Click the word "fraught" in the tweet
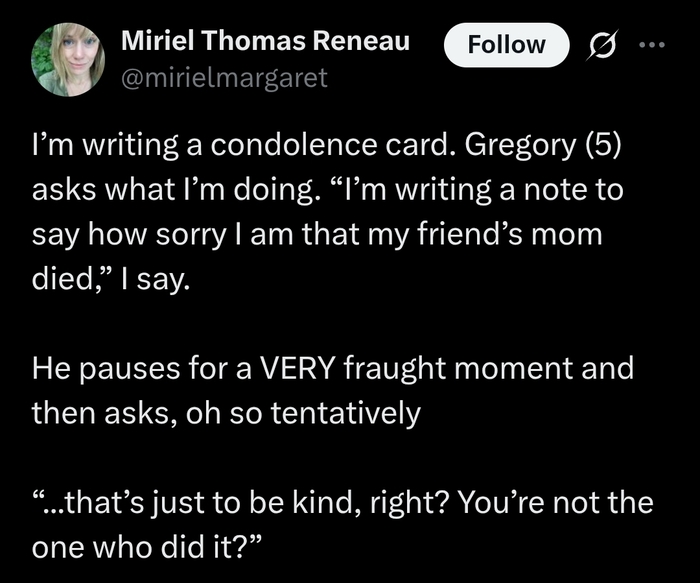The image size is (700, 583). pos(394,369)
